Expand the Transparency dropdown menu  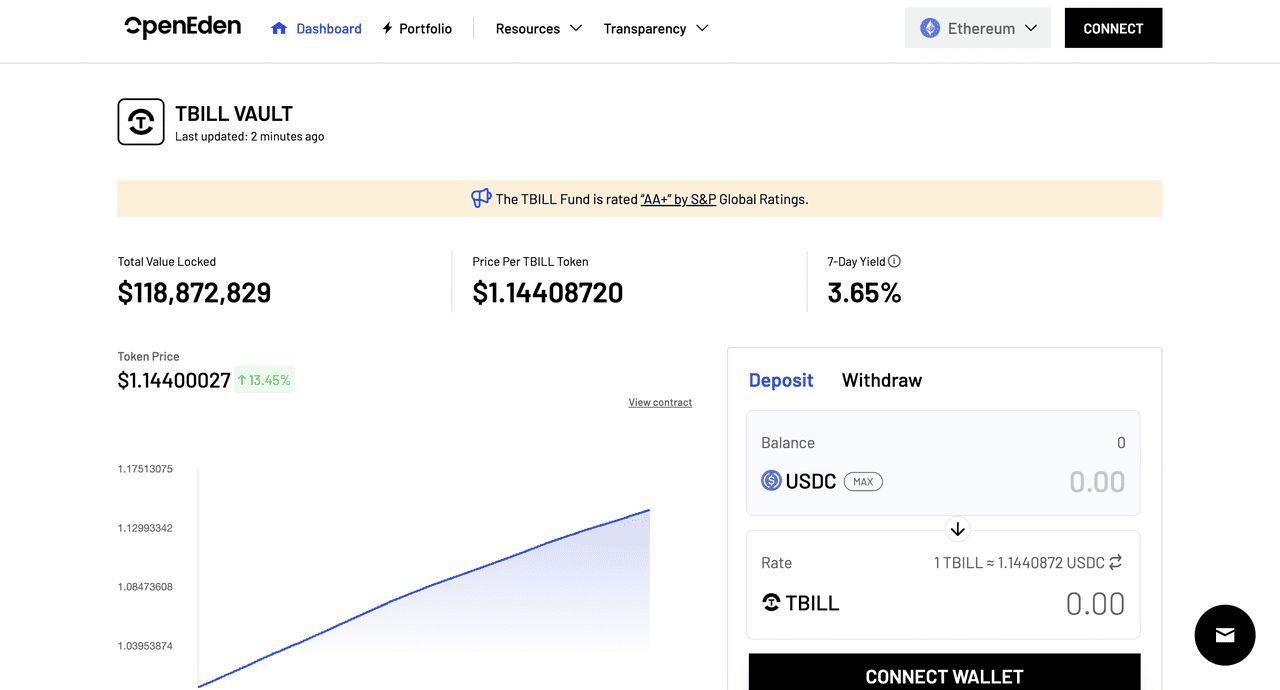coord(656,28)
